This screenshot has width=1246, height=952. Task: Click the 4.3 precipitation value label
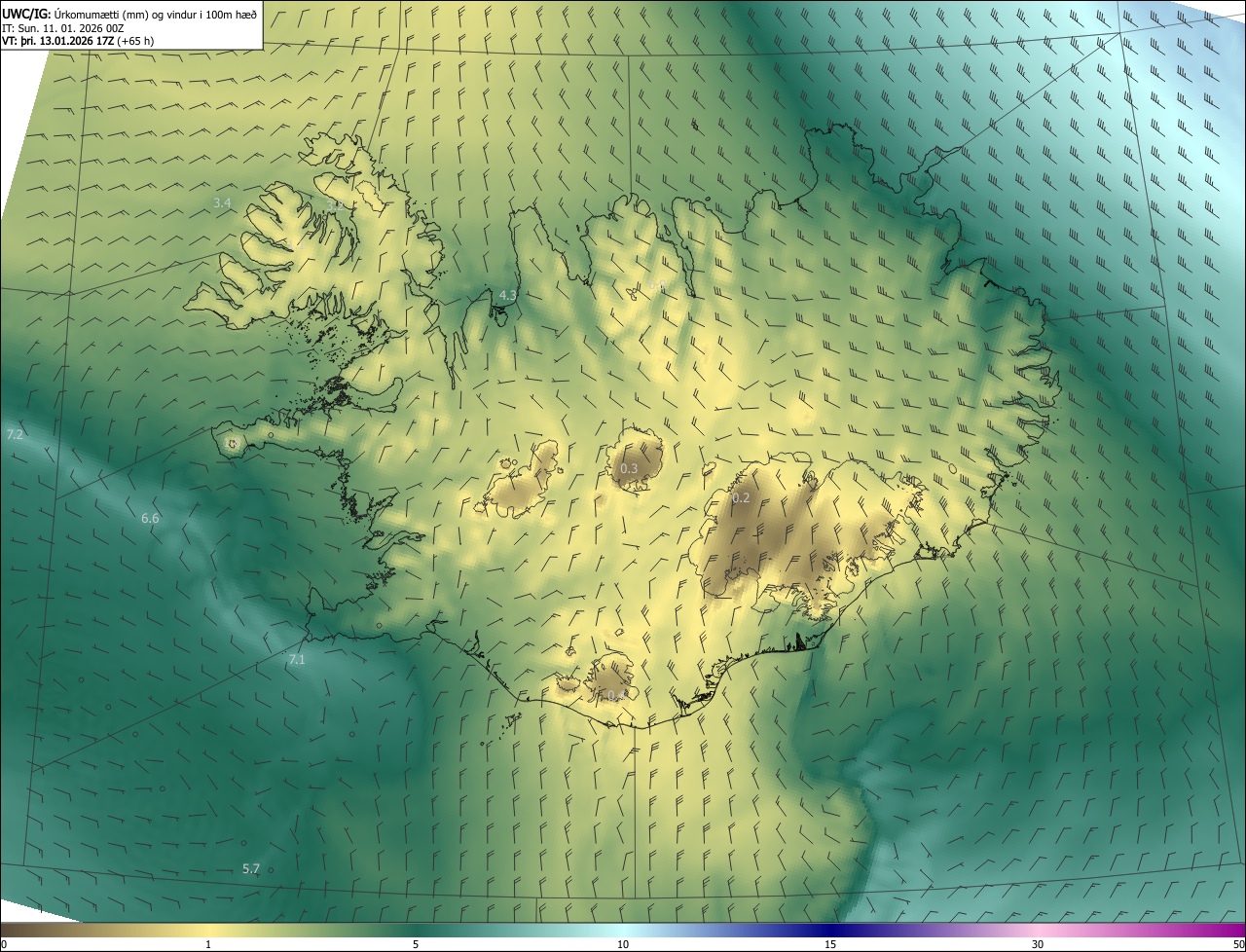point(507,295)
